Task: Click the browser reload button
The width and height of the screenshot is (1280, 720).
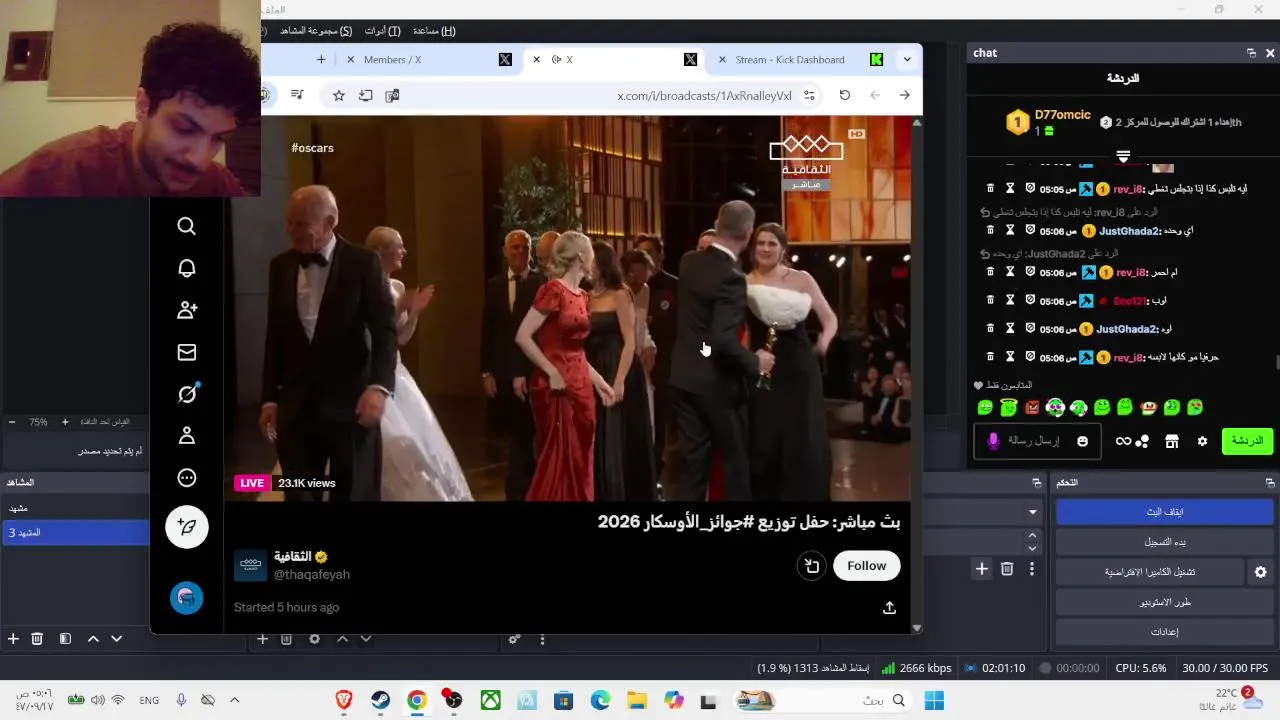Action: click(x=845, y=95)
